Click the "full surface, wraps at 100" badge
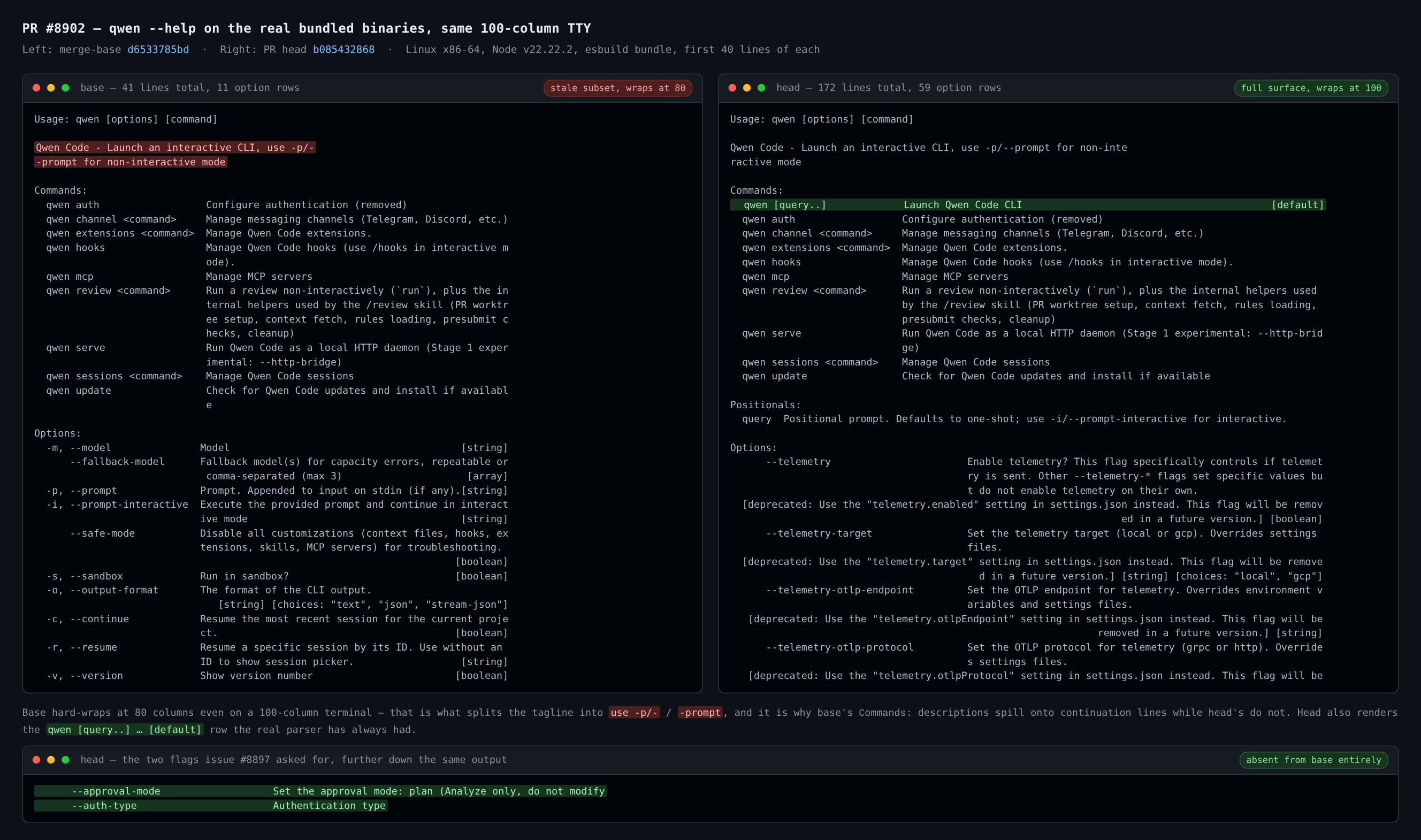Image resolution: width=1421 pixels, height=840 pixels. point(1311,88)
